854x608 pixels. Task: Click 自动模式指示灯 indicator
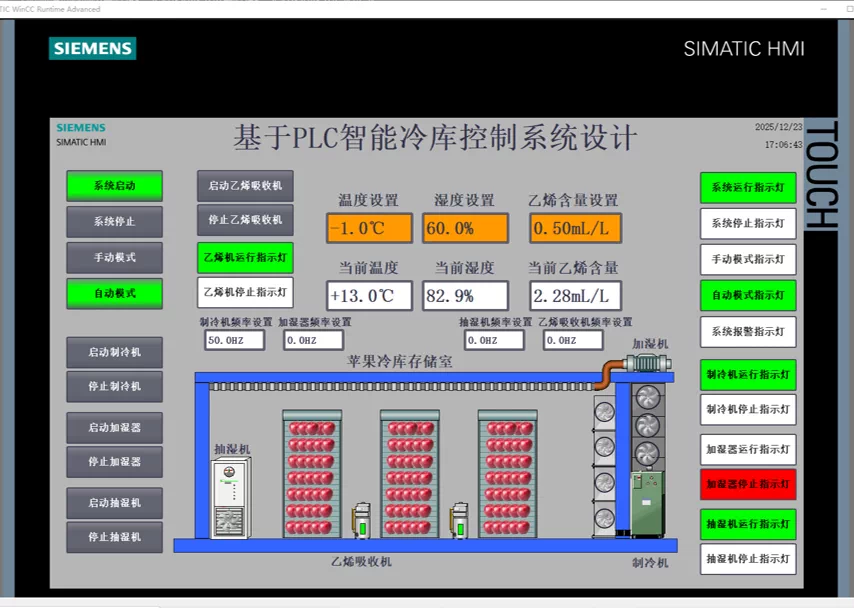748,296
